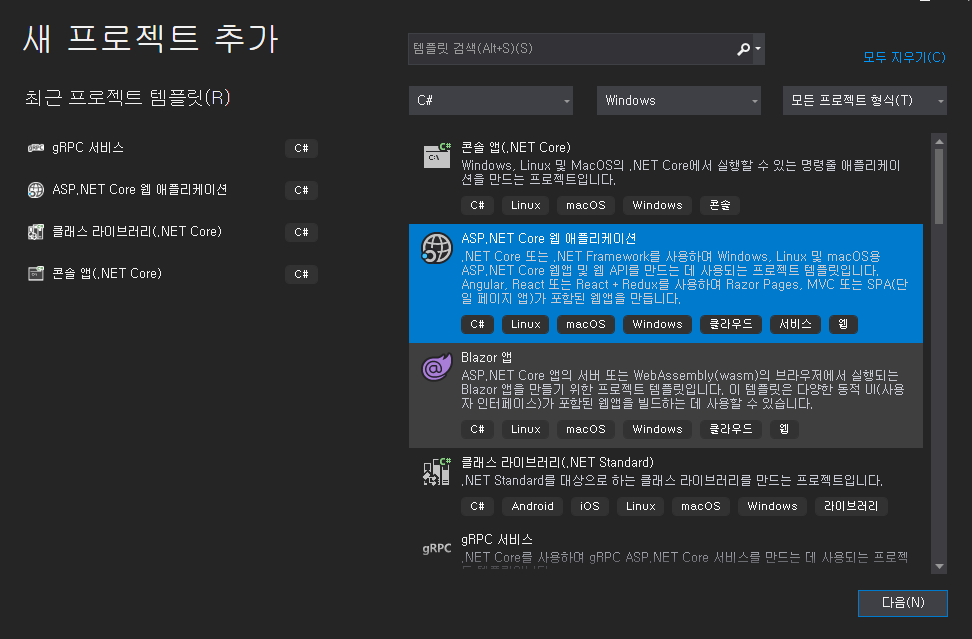Open the search options dropdown arrow beside magnifier
The image size is (972, 639).
click(x=758, y=49)
